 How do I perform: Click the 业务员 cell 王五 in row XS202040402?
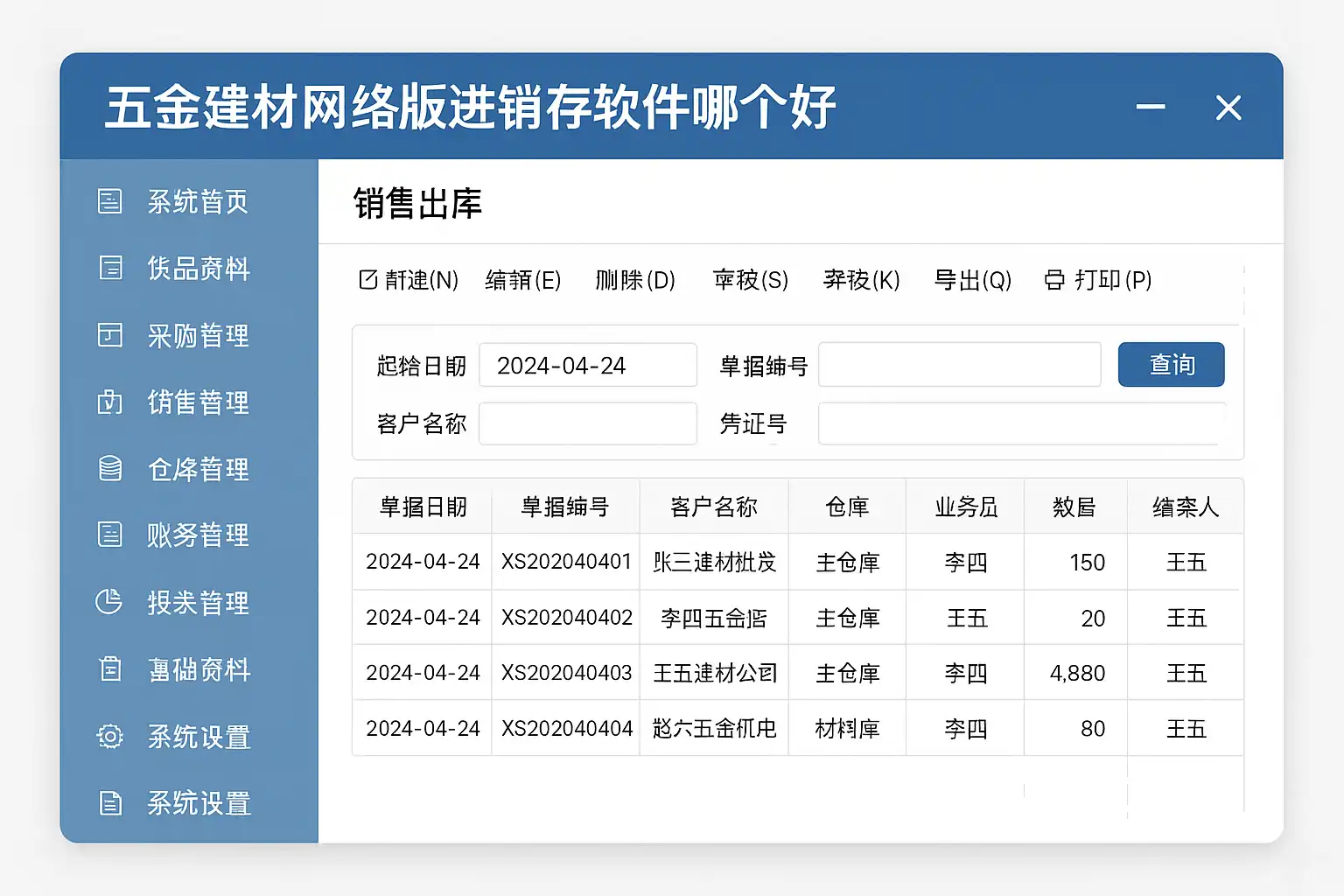coord(966,618)
